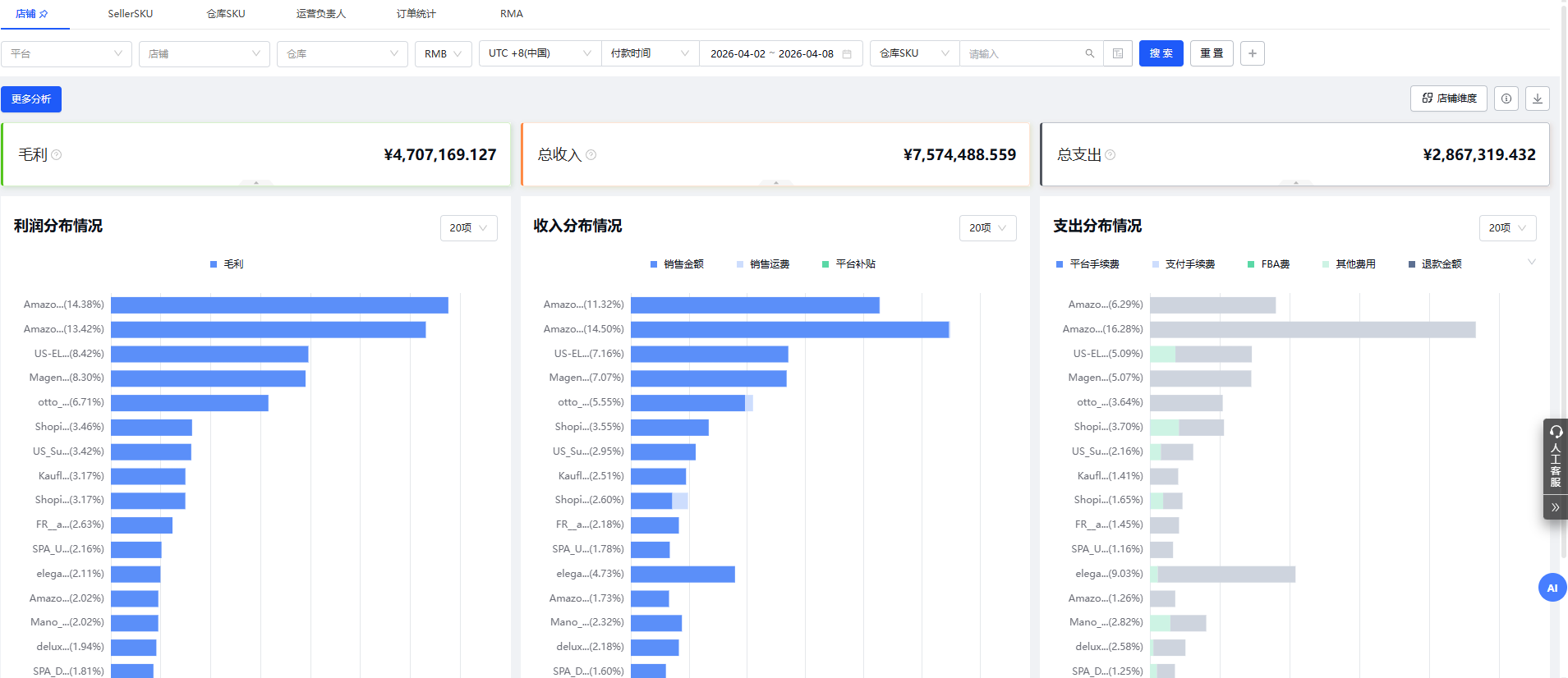Image resolution: width=1568 pixels, height=678 pixels.
Task: Switch to the SellerSKU tab
Action: 131,14
